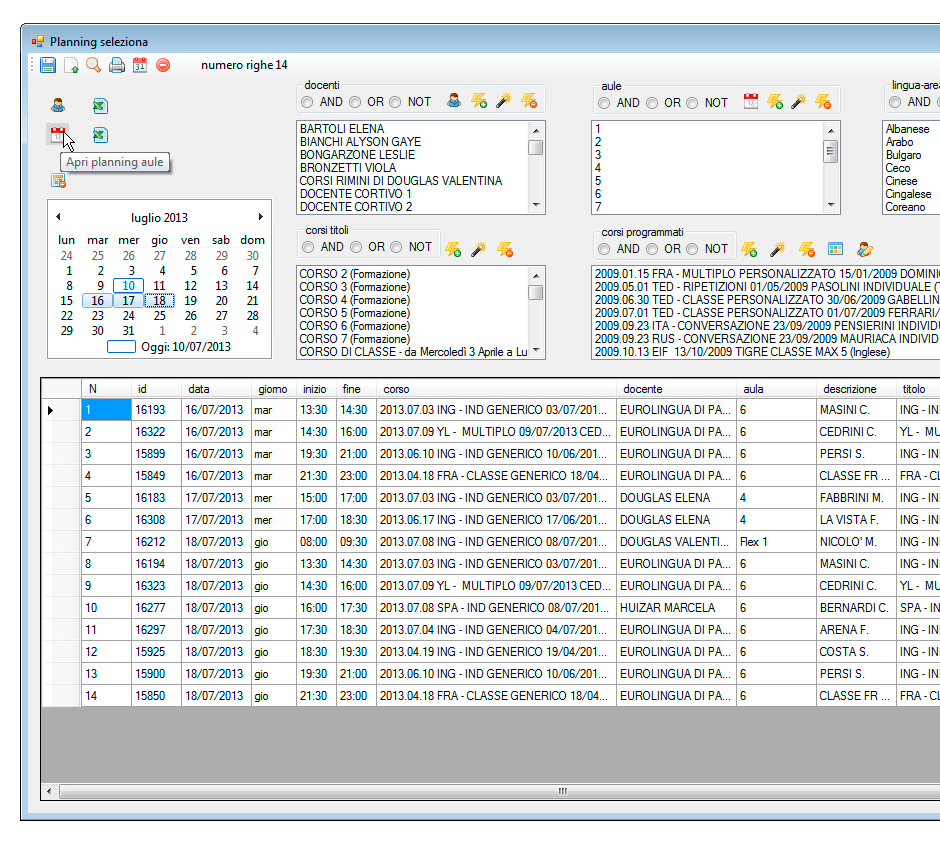Viewport: 940px width, 841px height.
Task: Click the person icon in left panel
Action: pyautogui.click(x=58, y=106)
